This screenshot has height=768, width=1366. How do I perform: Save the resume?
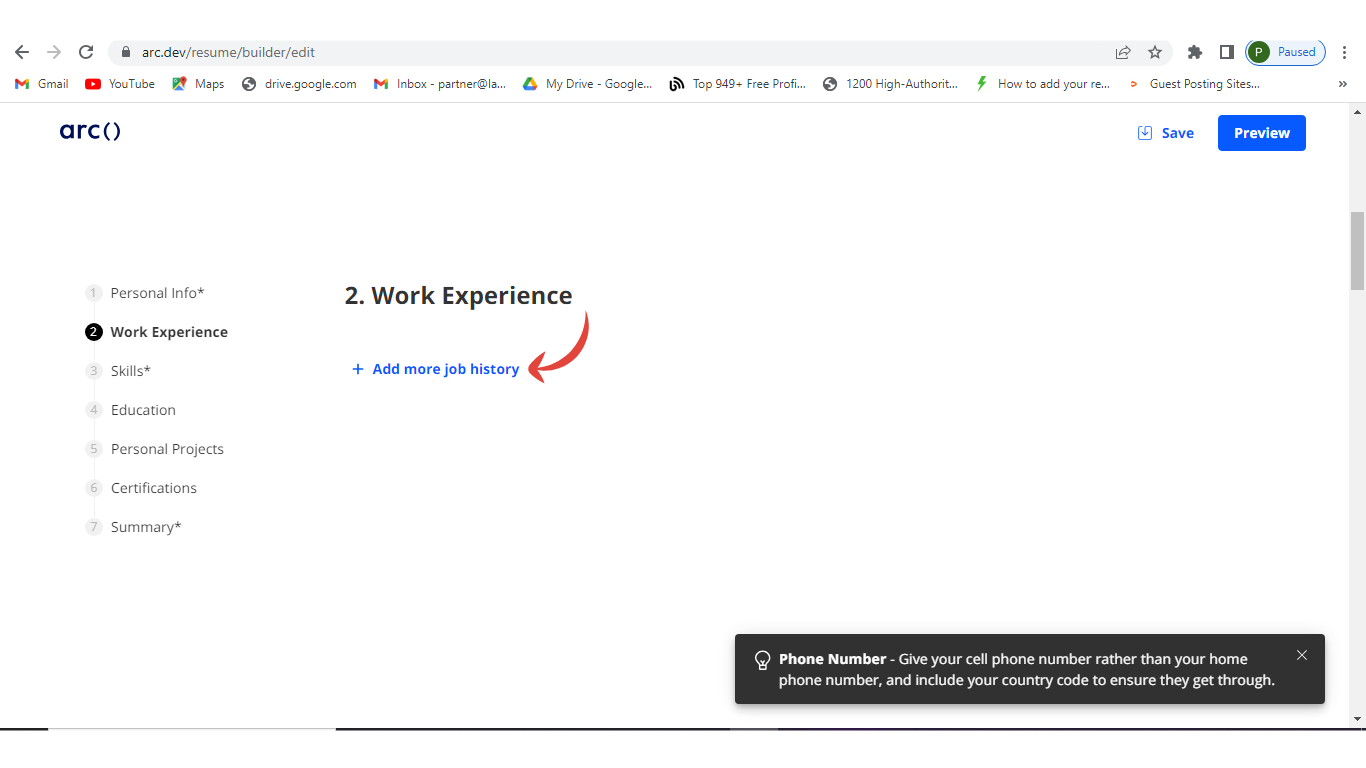1166,133
